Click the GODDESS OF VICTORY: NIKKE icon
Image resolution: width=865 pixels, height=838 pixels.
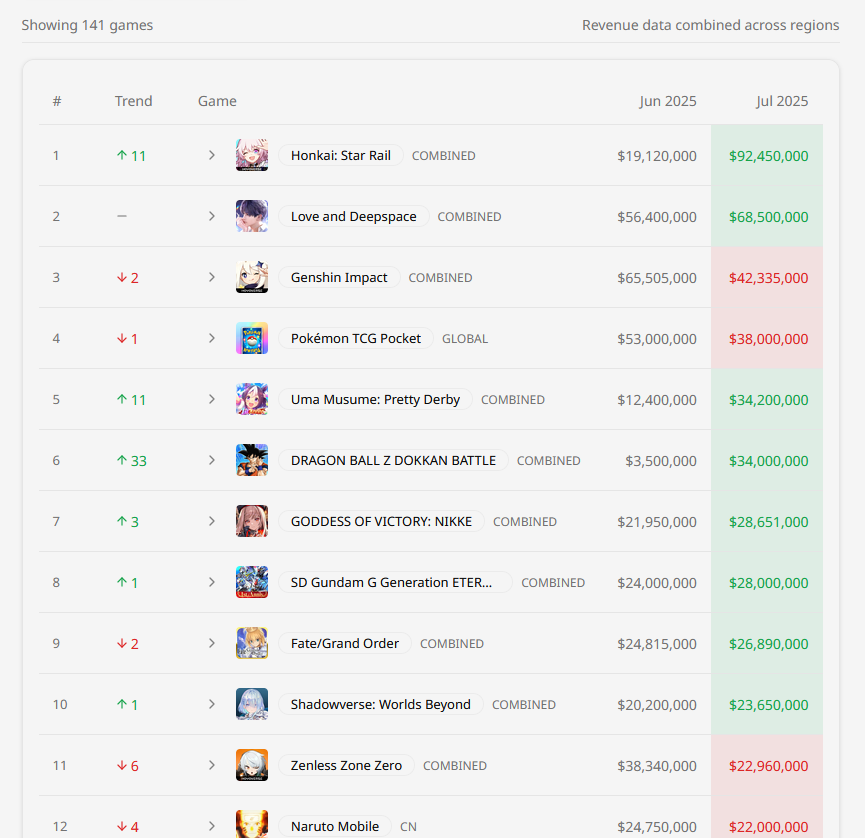[252, 521]
